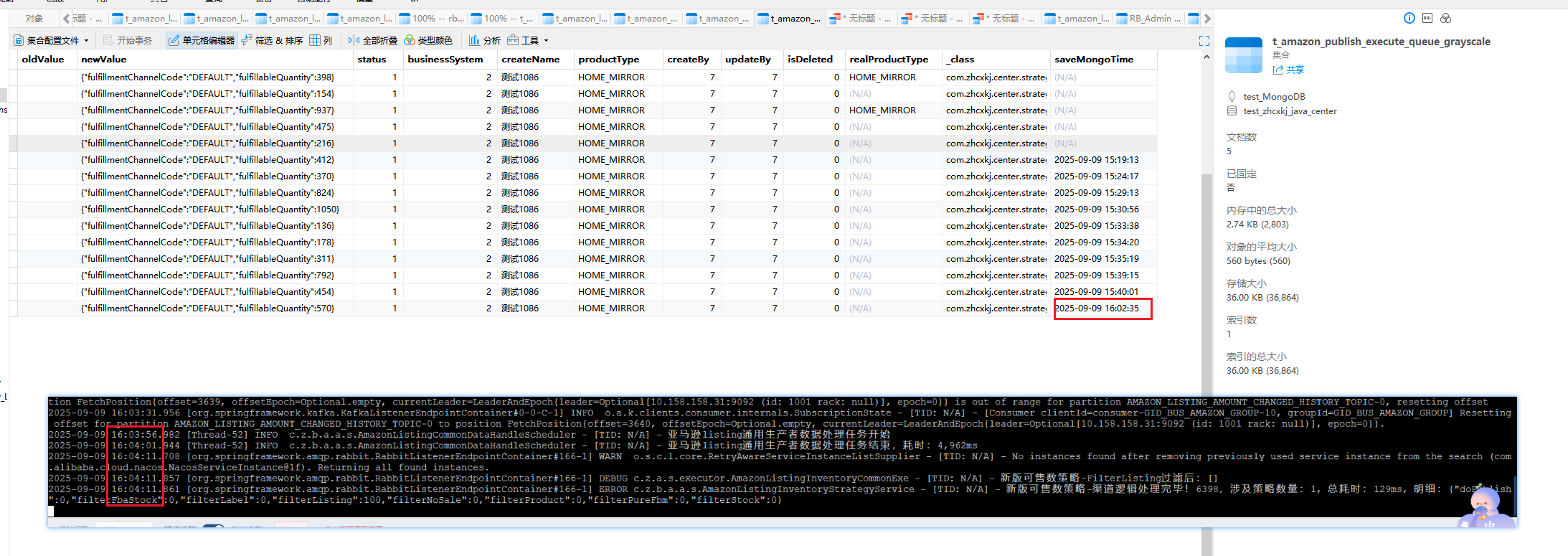Click the realProductType column header
The width and height of the screenshot is (1568, 556).
coord(893,60)
